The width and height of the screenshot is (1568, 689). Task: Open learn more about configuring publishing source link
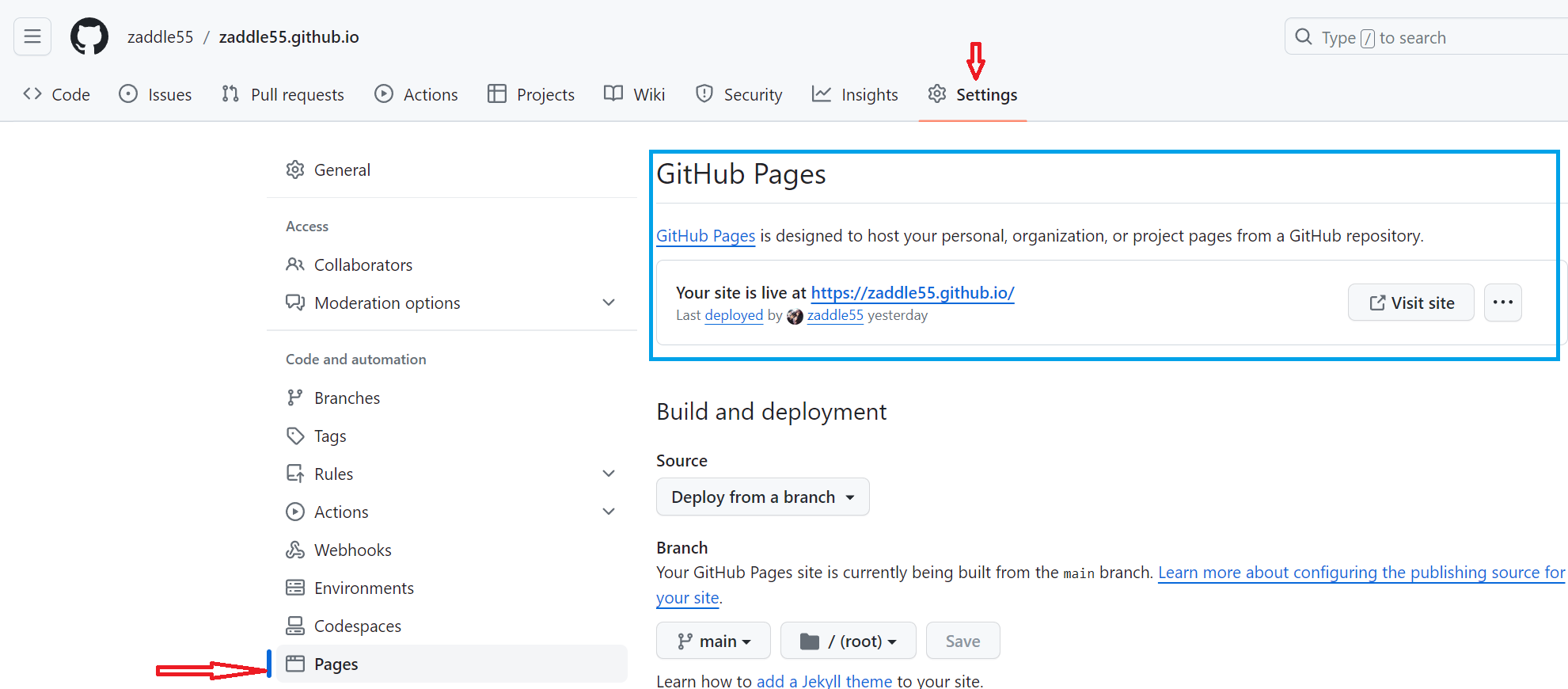click(1361, 573)
